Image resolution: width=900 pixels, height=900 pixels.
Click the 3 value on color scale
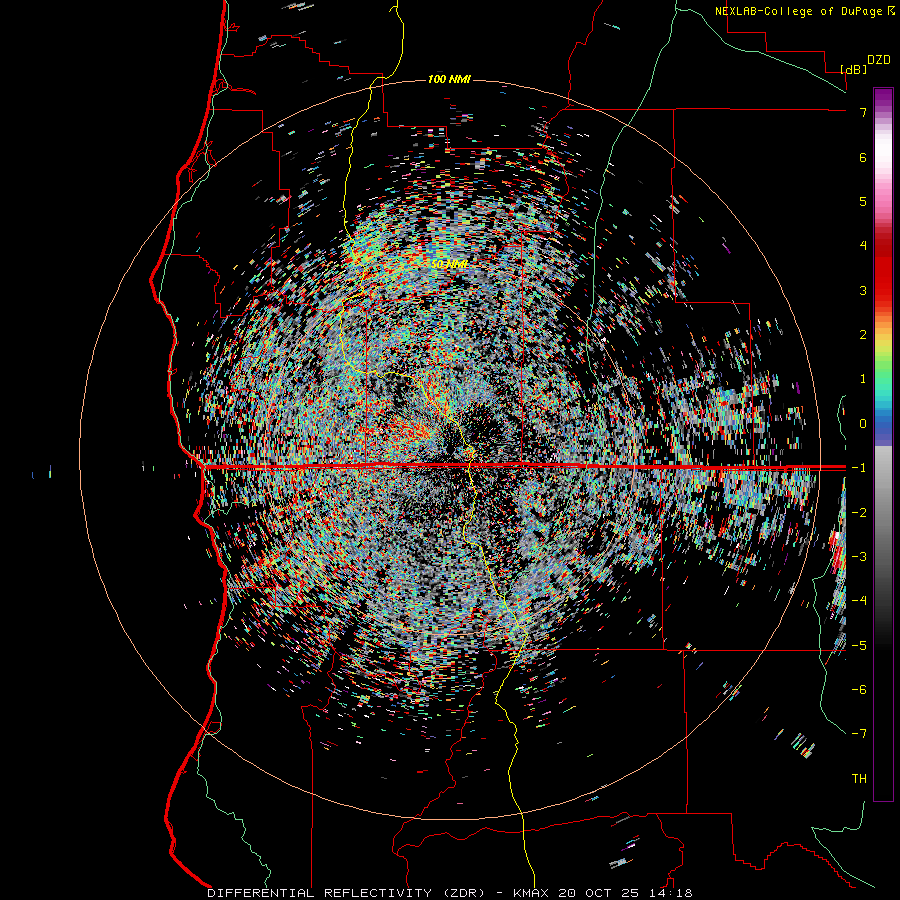(x=863, y=290)
